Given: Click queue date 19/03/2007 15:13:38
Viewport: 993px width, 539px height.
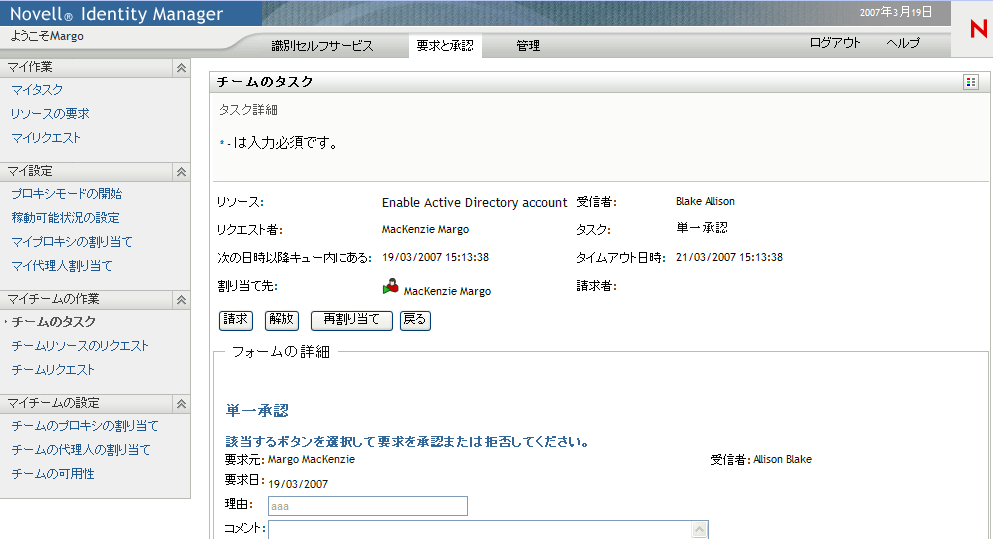Looking at the screenshot, I should 435,257.
